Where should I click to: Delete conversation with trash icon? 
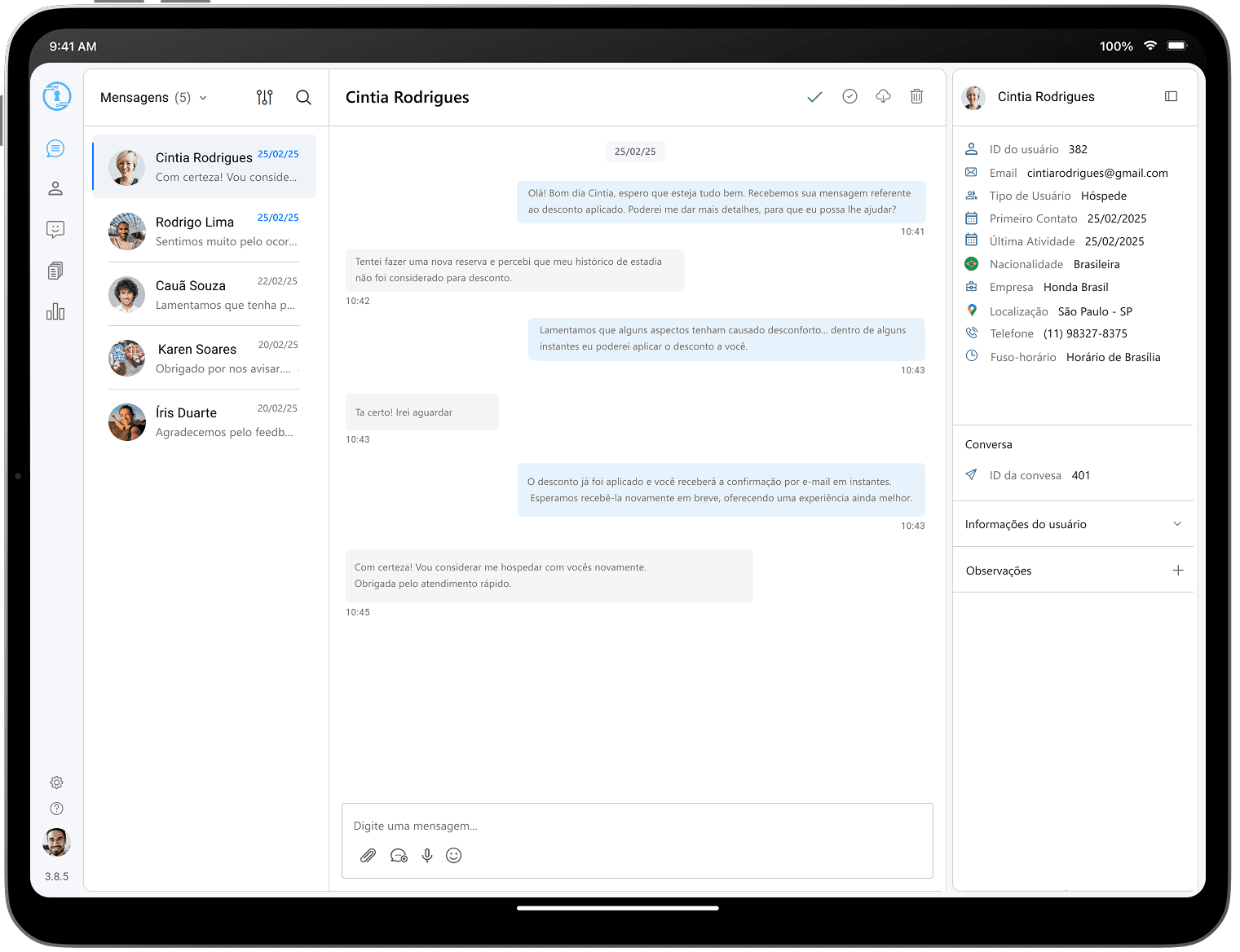tap(916, 97)
